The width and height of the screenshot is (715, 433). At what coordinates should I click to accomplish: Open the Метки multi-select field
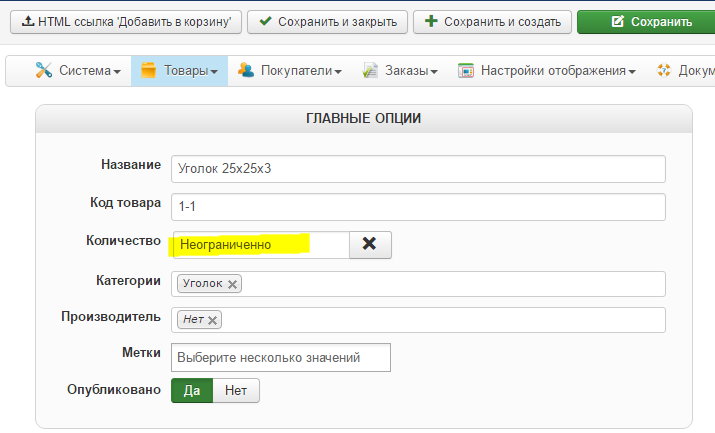[x=280, y=357]
